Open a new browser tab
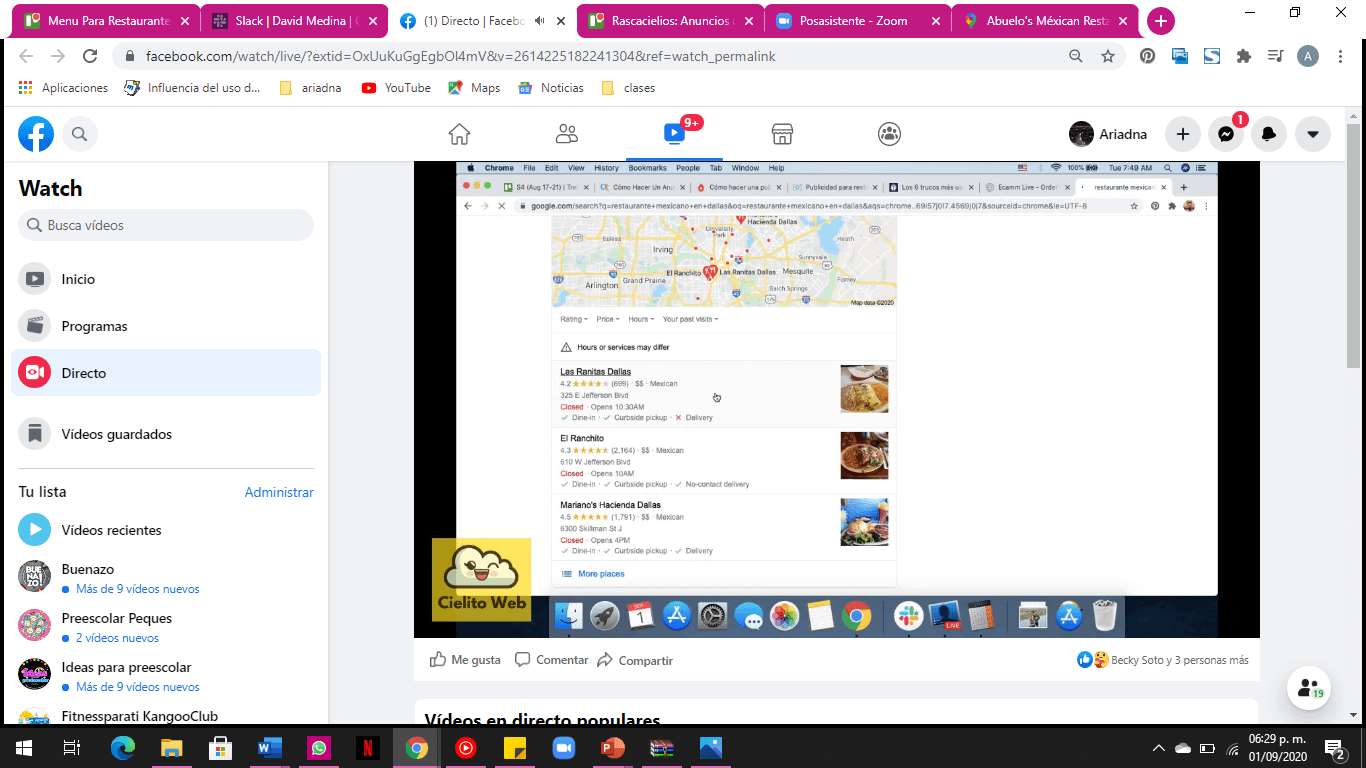 click(x=1160, y=21)
